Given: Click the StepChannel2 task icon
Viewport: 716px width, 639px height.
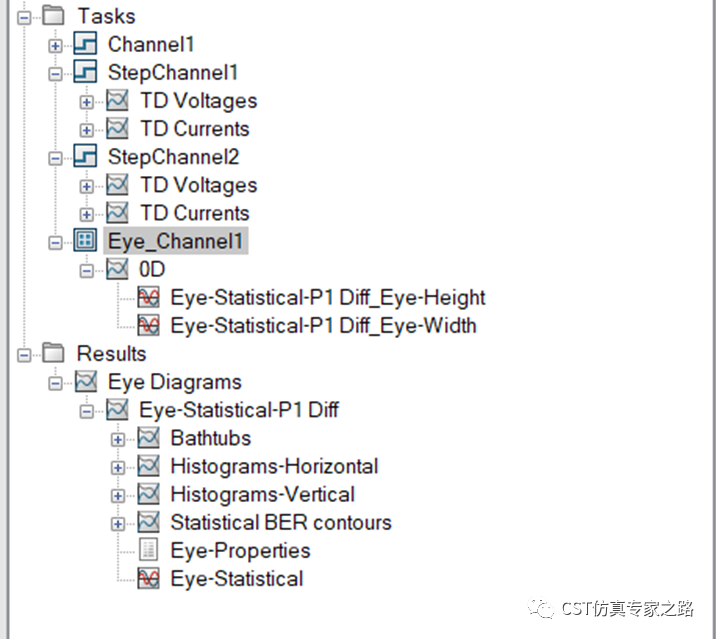Looking at the screenshot, I should pos(86,157).
